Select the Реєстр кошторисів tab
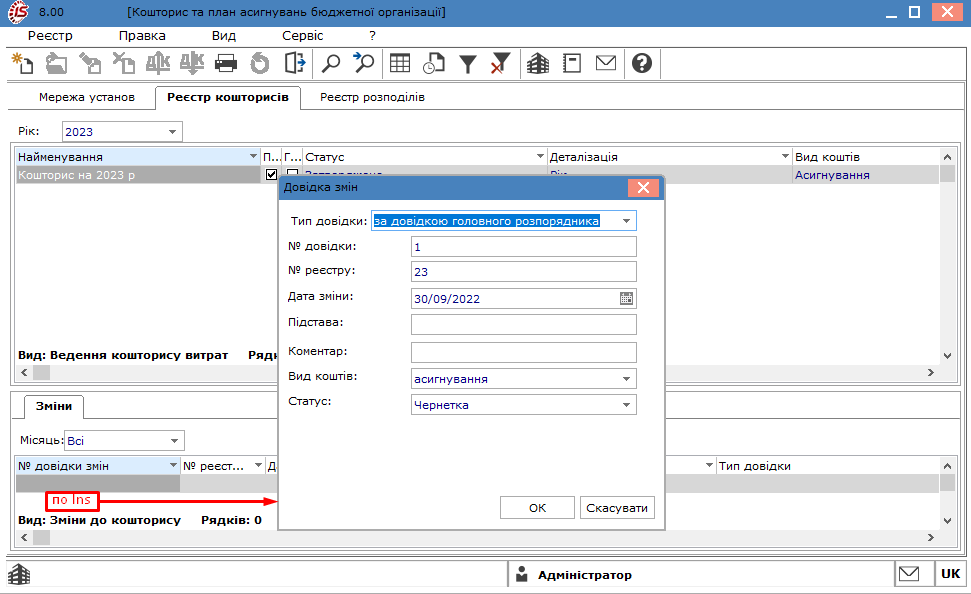 (228, 97)
